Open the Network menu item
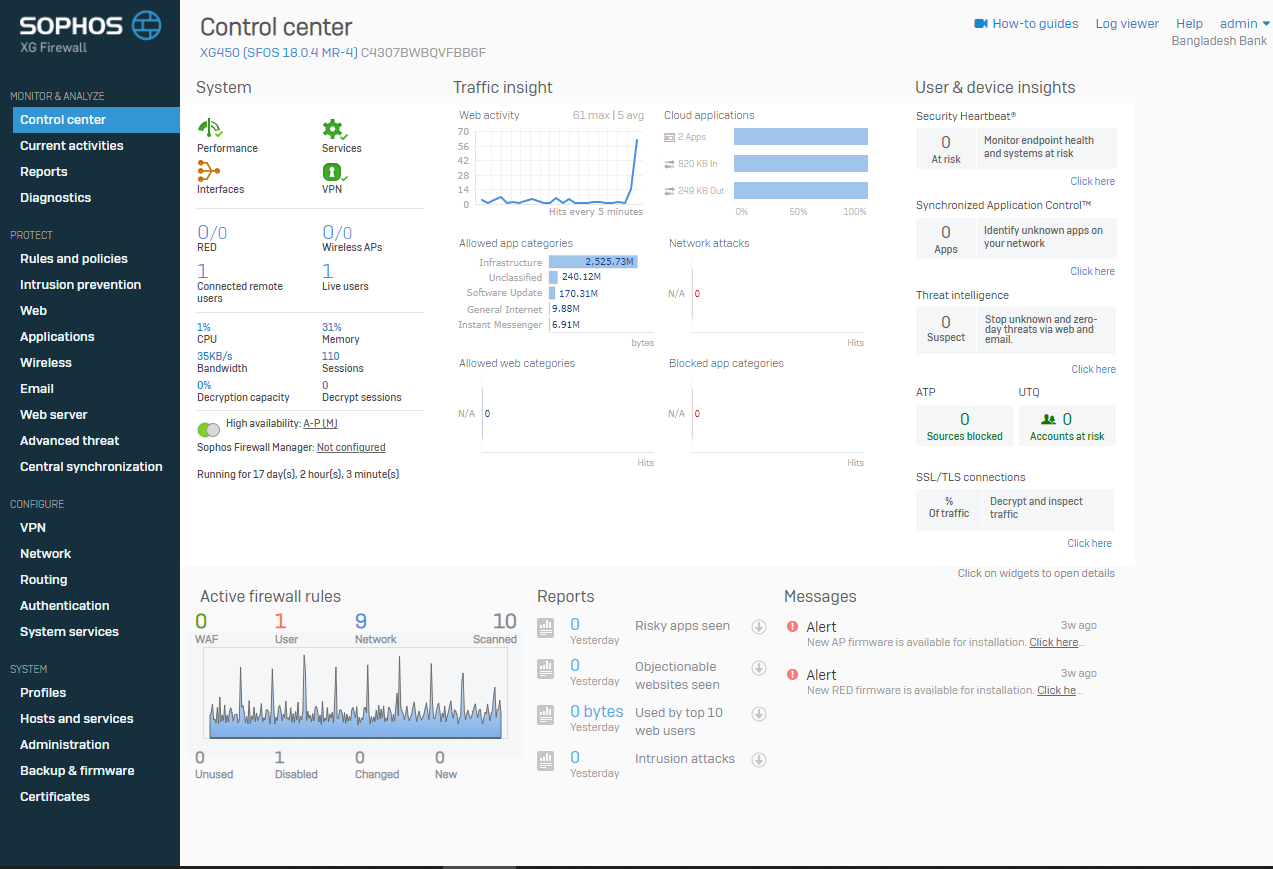The width and height of the screenshot is (1273, 869). pyautogui.click(x=46, y=554)
